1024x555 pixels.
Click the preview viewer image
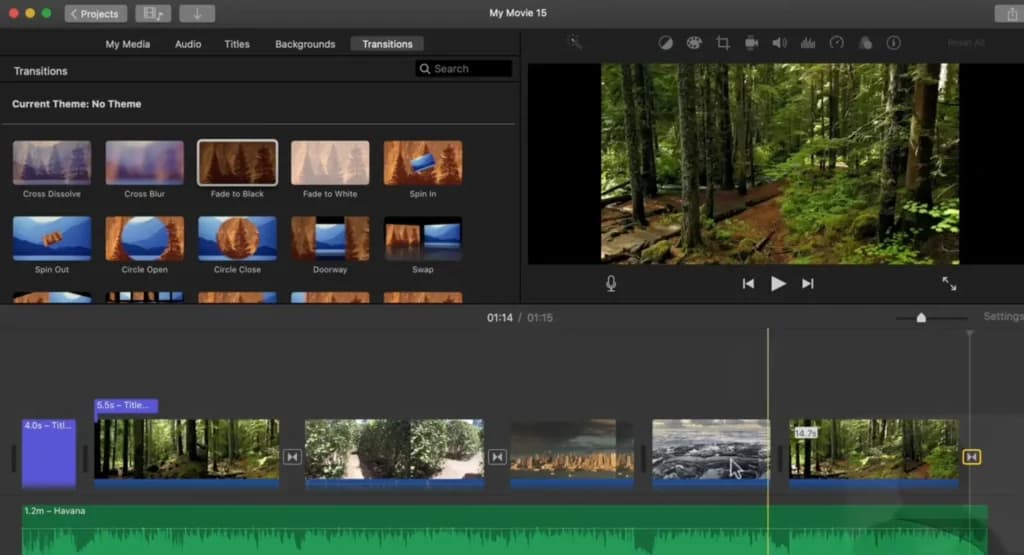click(x=780, y=163)
